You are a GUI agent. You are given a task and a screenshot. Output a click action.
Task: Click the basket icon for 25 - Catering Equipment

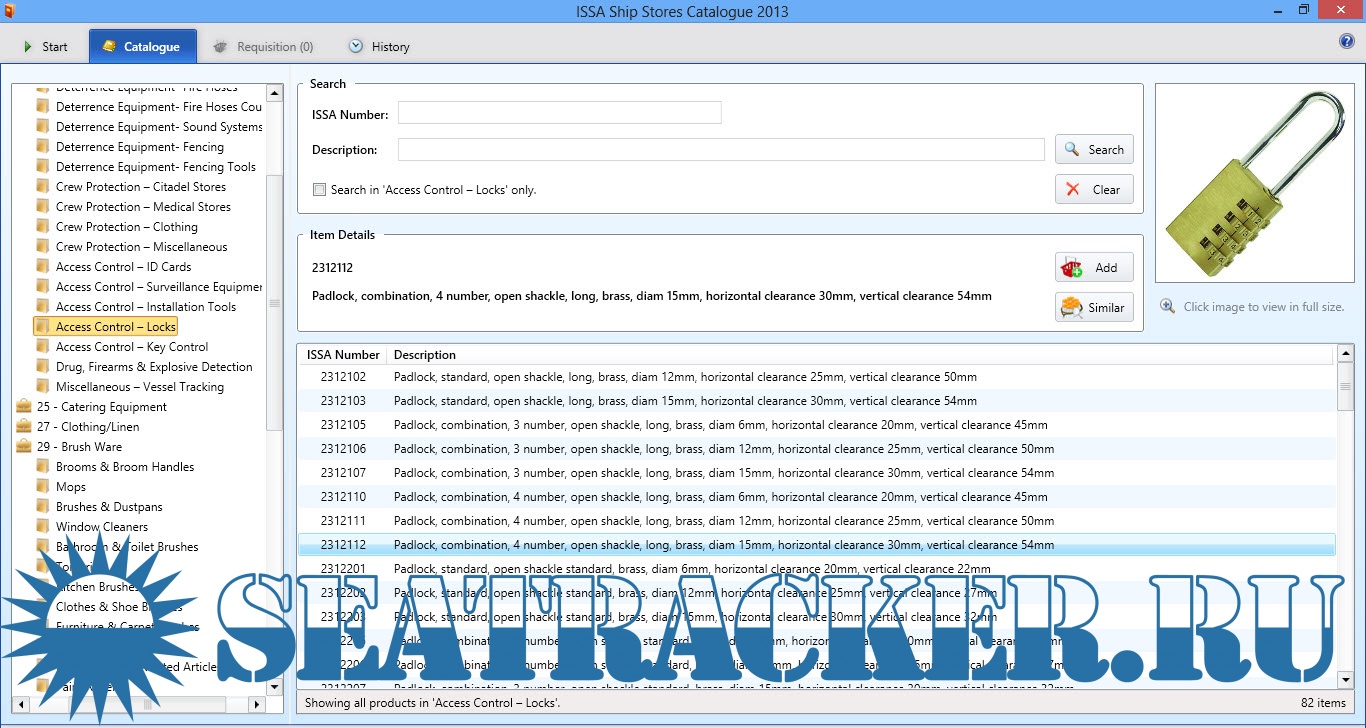24,406
